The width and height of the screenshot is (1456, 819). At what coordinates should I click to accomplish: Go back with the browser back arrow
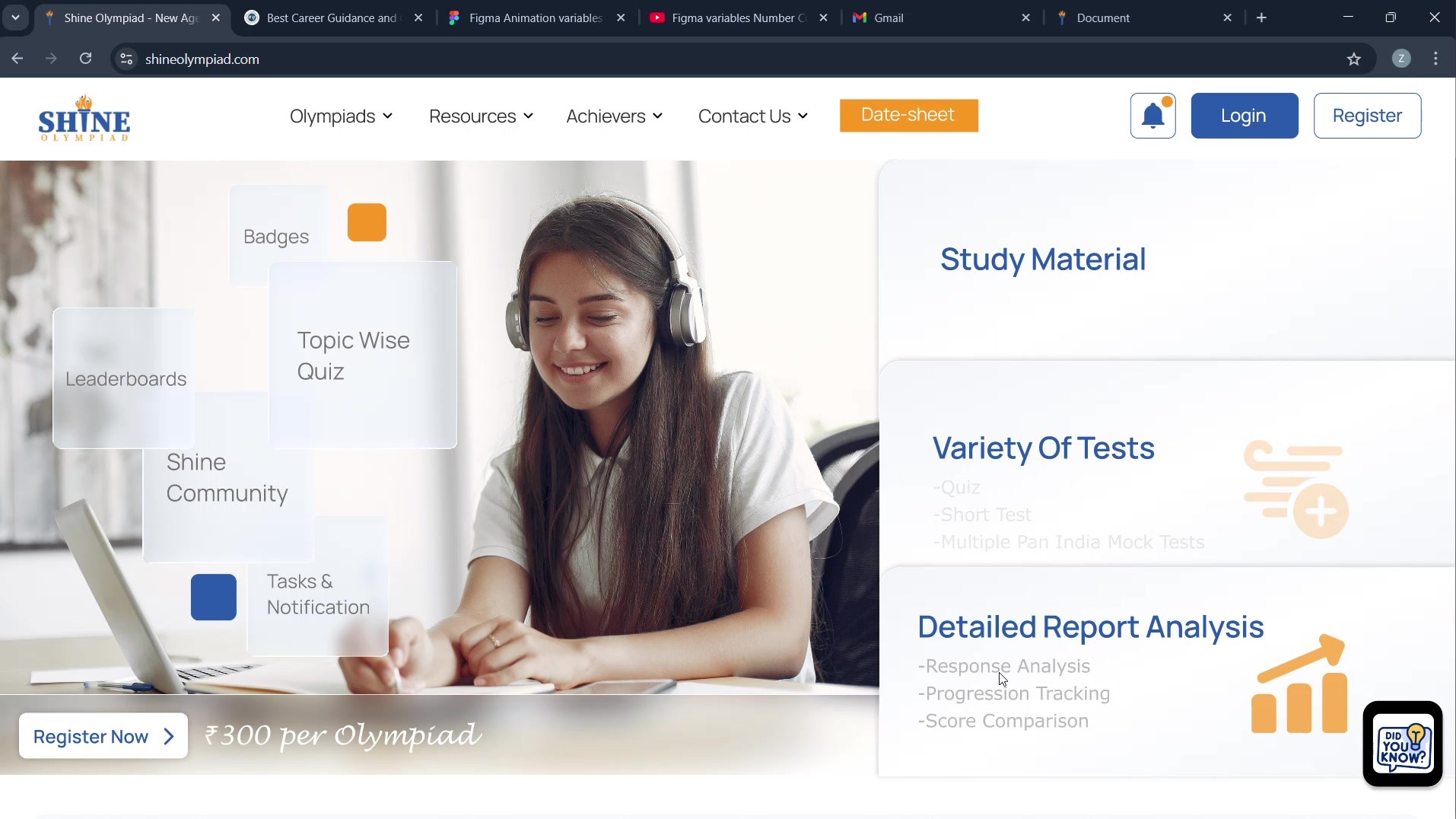click(17, 59)
